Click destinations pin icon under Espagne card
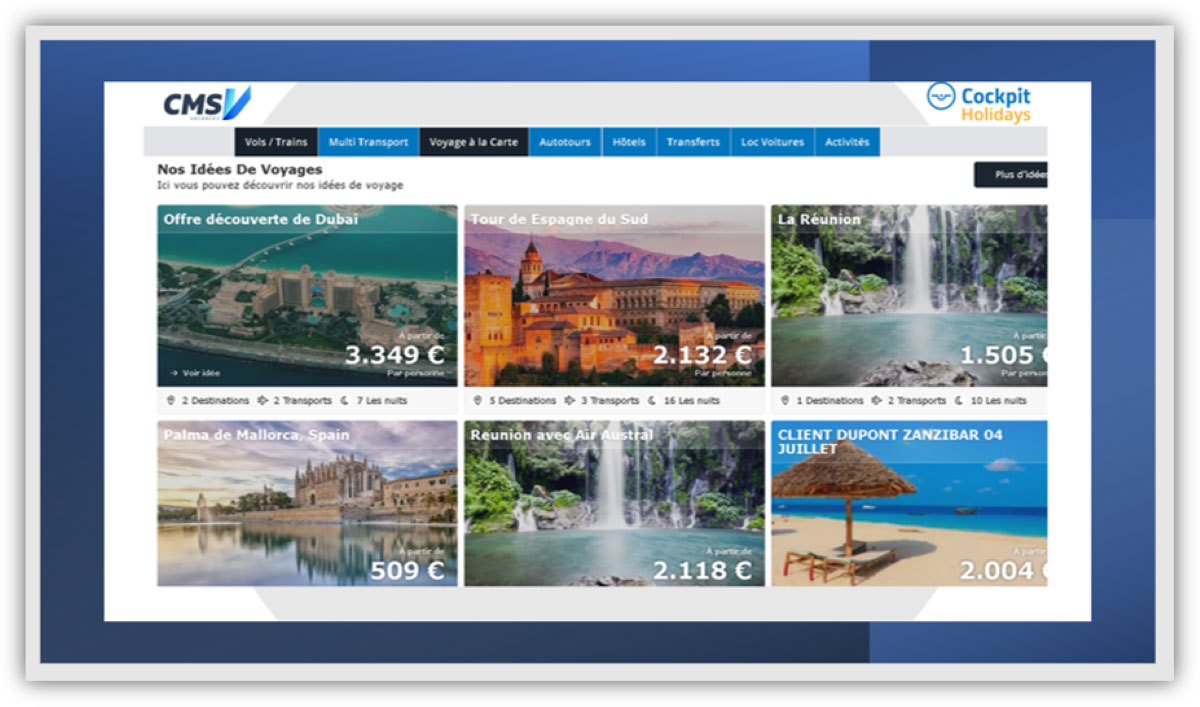This screenshot has height=707, width=1200. tap(478, 400)
